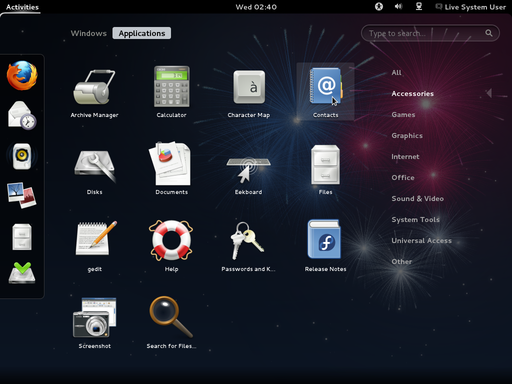Show All application categories
The image size is (512, 384).
click(397, 73)
